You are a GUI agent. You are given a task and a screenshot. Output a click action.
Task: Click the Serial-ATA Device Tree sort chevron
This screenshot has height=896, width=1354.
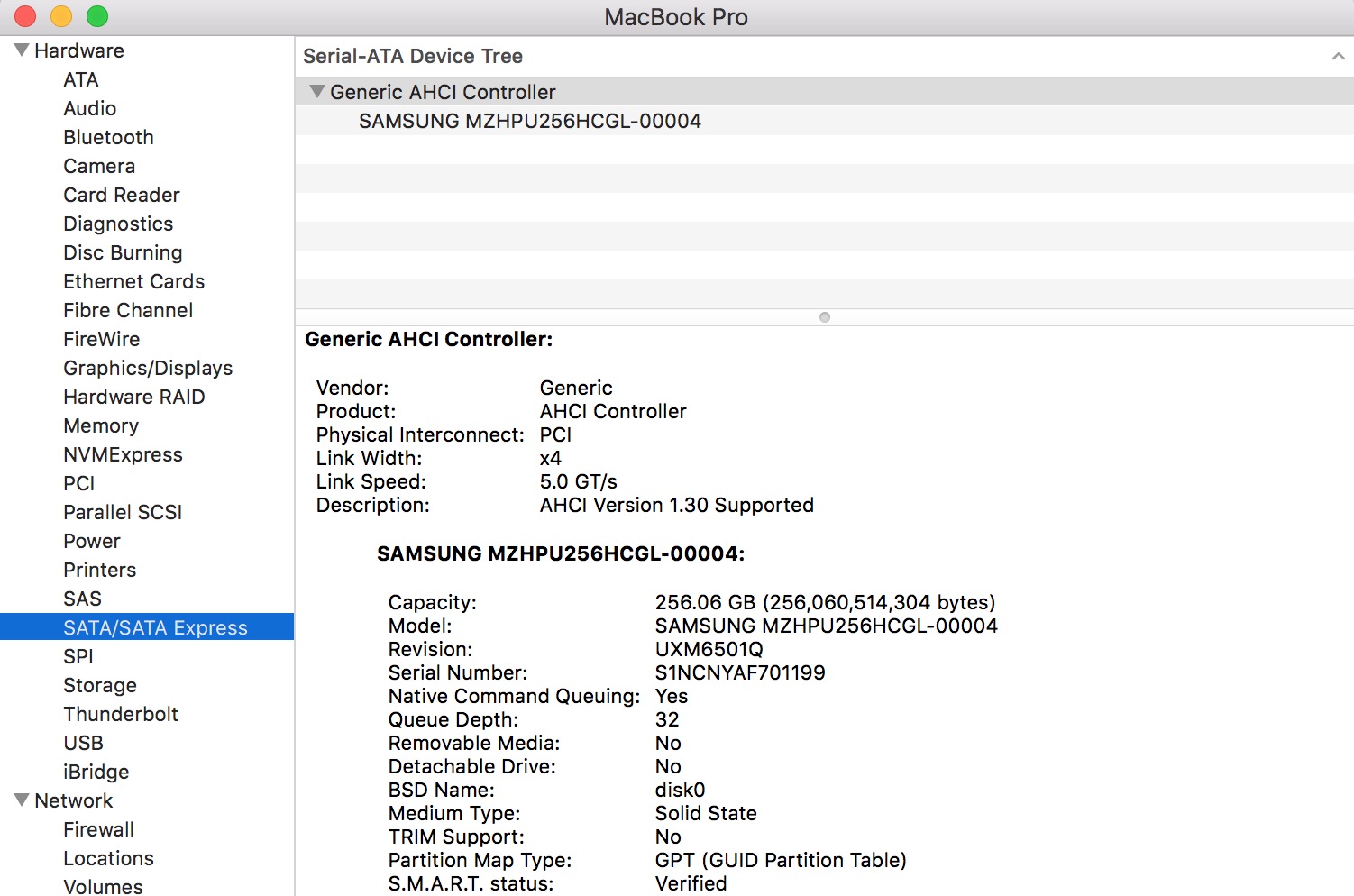coord(1338,56)
